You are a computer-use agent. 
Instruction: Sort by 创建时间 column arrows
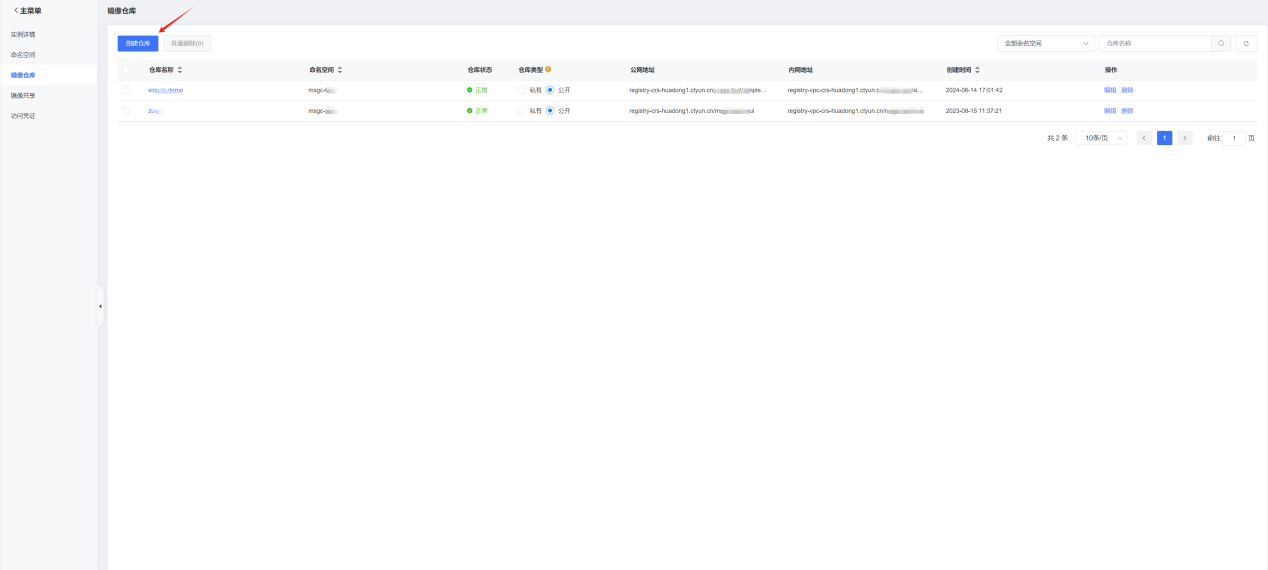coord(977,70)
